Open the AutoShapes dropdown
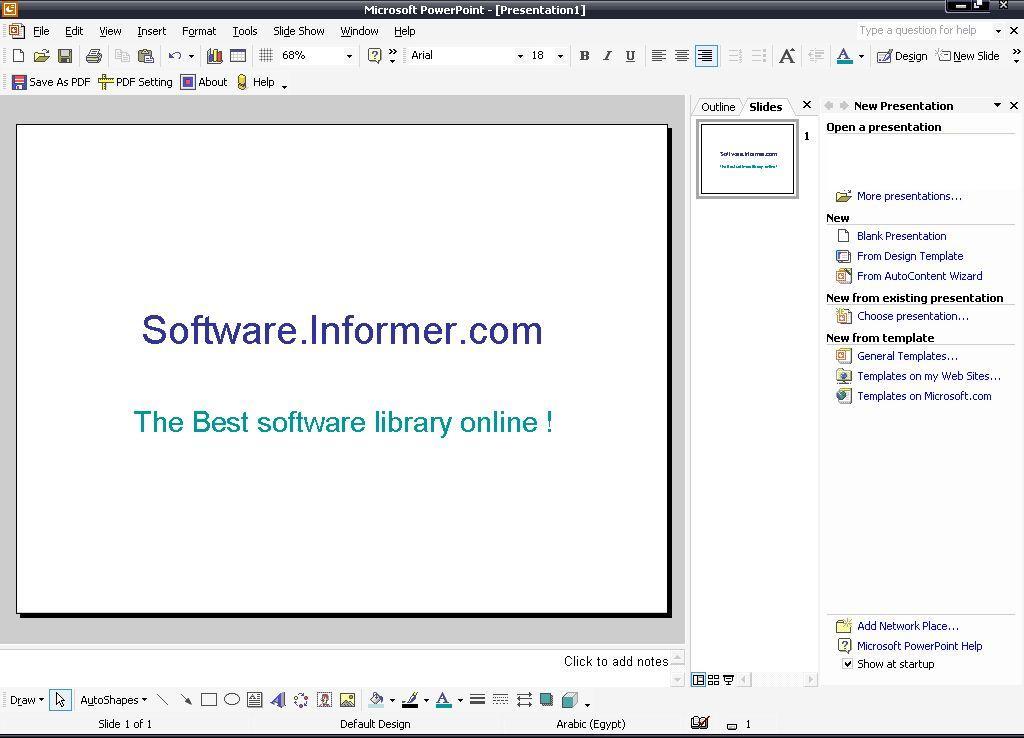This screenshot has width=1024, height=738. (114, 700)
